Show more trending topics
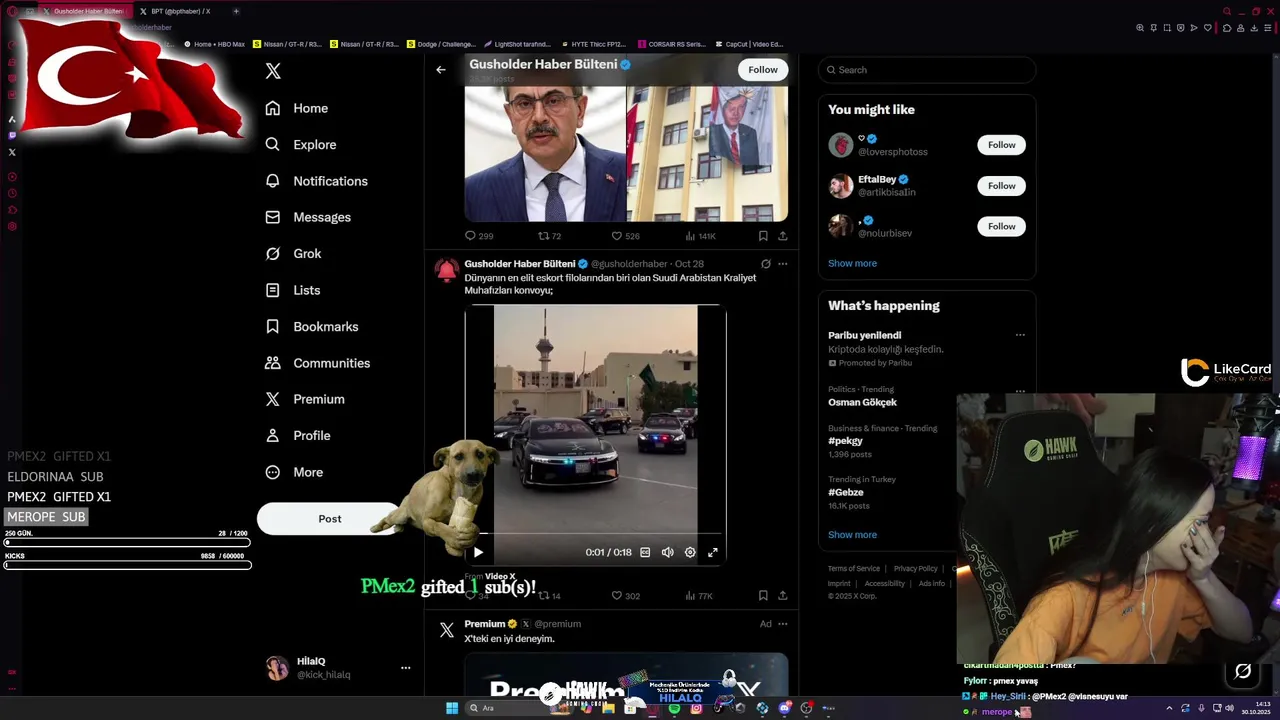The image size is (1280, 720). click(x=852, y=534)
